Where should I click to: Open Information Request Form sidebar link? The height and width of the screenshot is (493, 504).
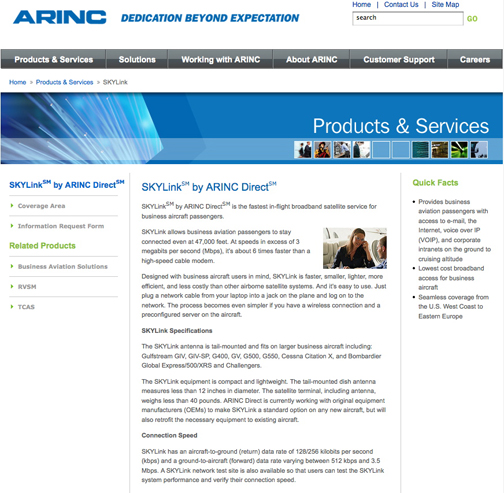pos(61,226)
